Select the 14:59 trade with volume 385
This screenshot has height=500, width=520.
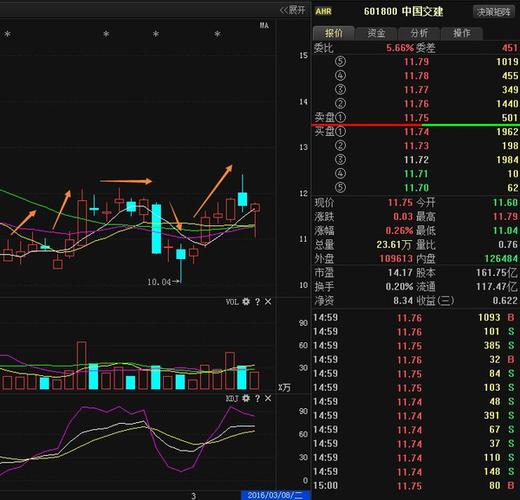point(416,346)
